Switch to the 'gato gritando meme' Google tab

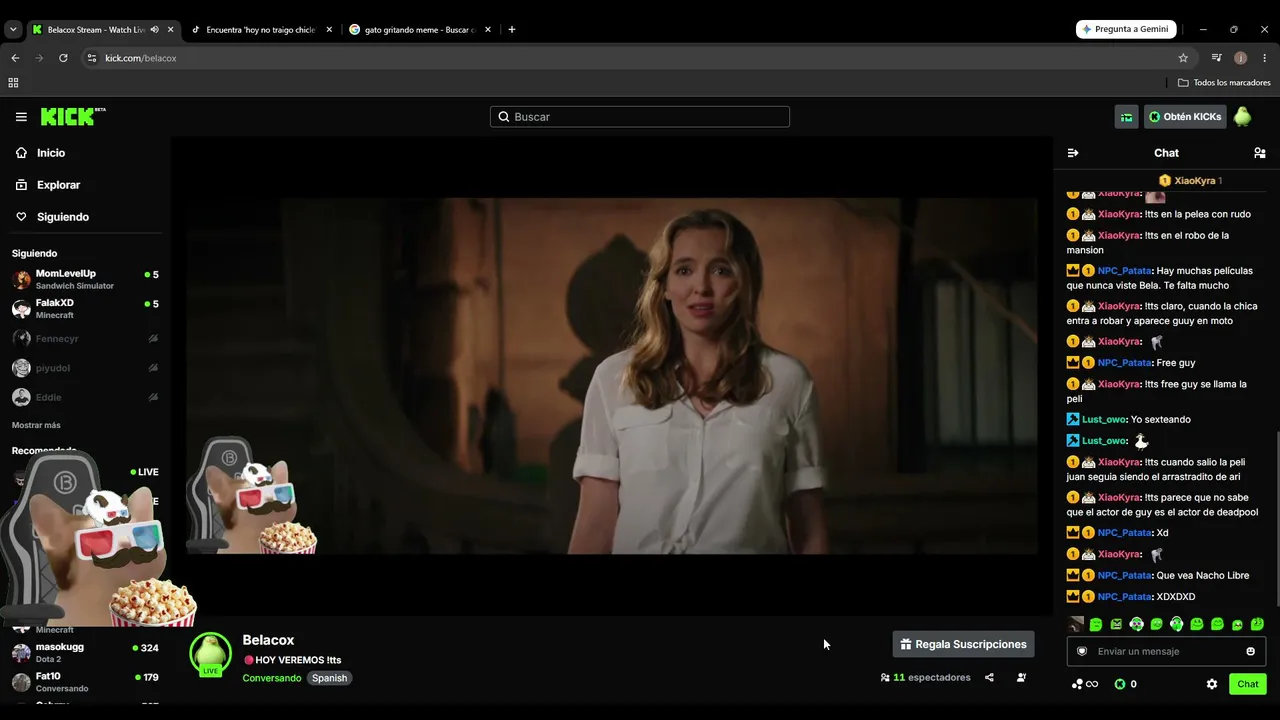tap(419, 30)
